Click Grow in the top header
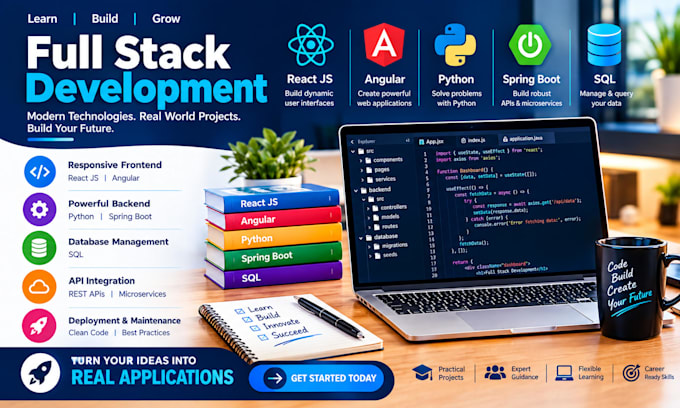 coord(166,19)
